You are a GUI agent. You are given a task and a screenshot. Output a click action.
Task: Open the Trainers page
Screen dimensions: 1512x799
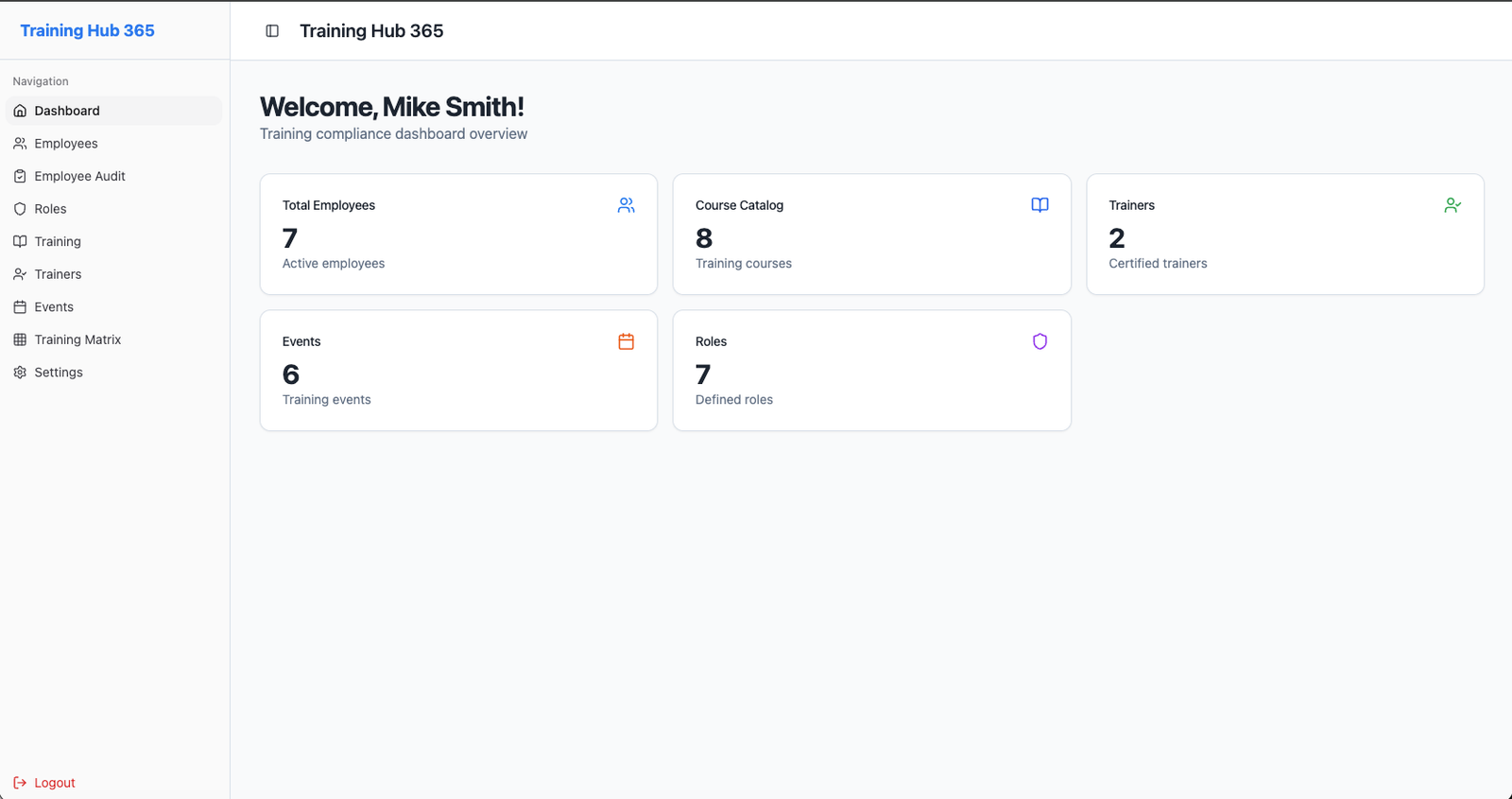[114, 274]
